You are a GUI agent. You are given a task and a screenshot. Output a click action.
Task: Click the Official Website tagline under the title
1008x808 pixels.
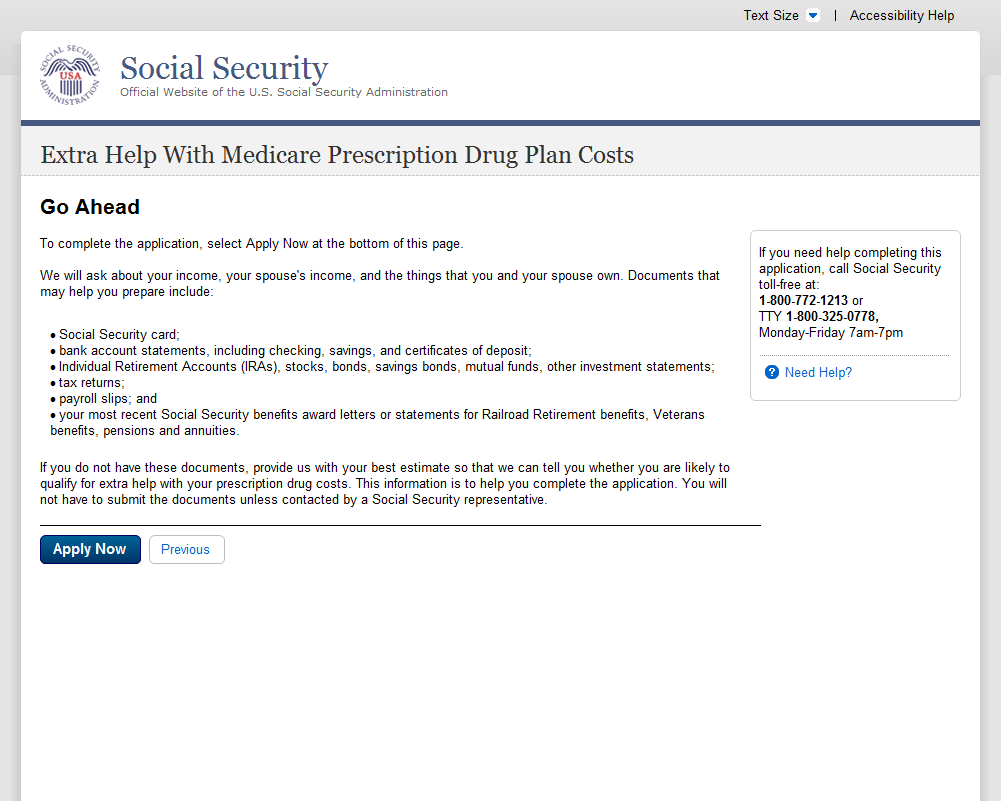coord(283,92)
